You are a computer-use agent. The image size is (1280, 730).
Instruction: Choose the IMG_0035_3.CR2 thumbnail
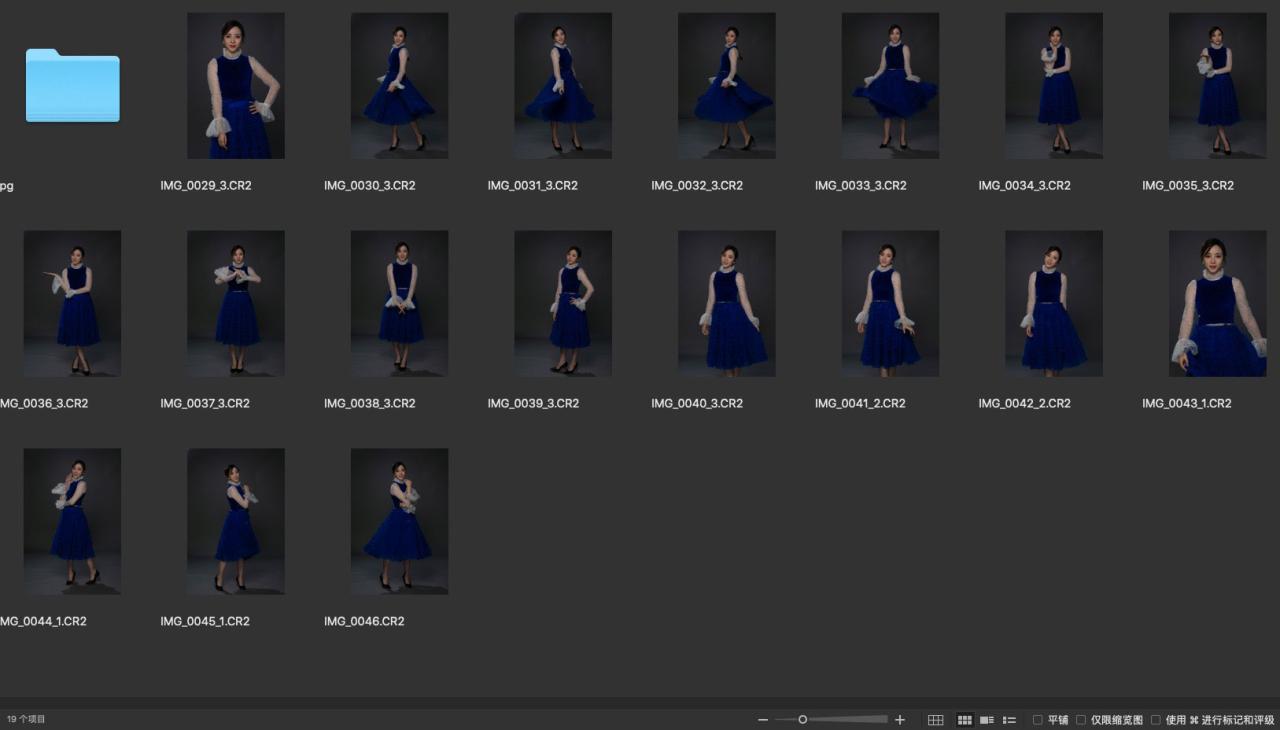click(x=1217, y=86)
